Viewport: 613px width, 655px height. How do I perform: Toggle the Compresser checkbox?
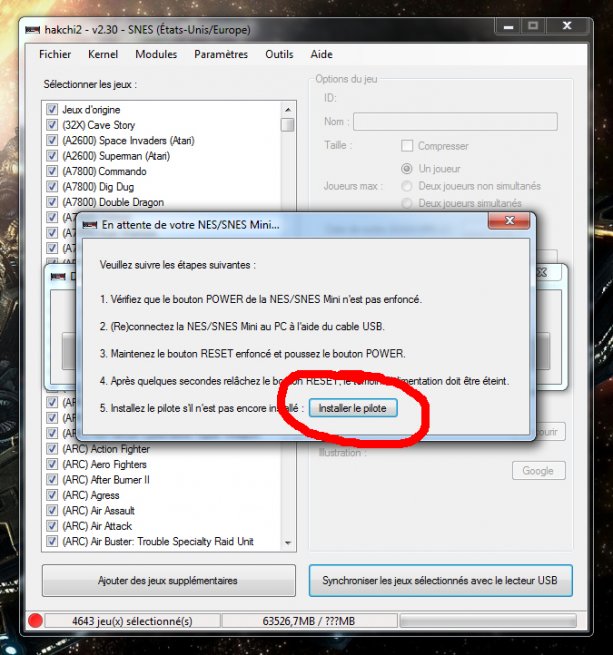[407, 146]
